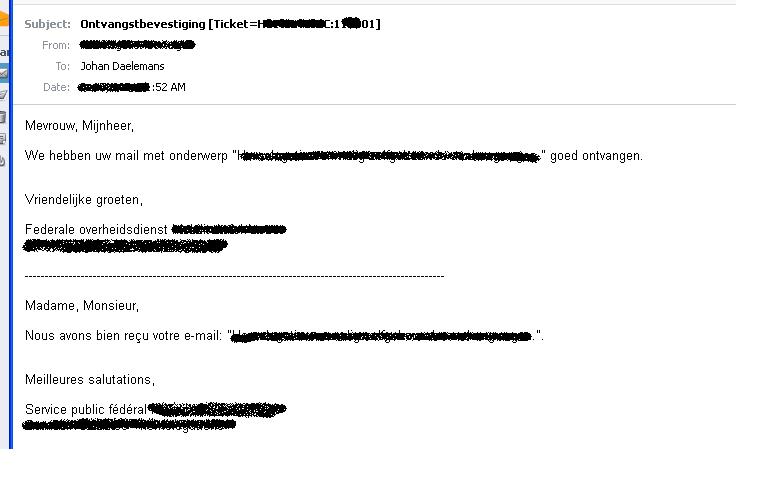Click the envelope icon in left sidebar
766x477 pixels.
point(4,73)
